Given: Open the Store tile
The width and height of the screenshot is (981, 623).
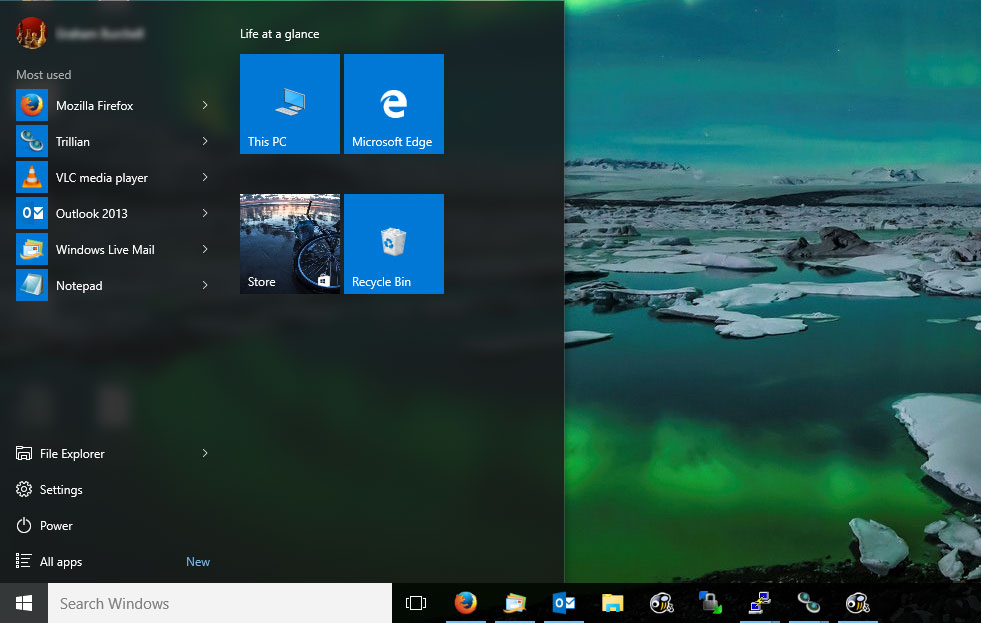Looking at the screenshot, I should pos(290,244).
